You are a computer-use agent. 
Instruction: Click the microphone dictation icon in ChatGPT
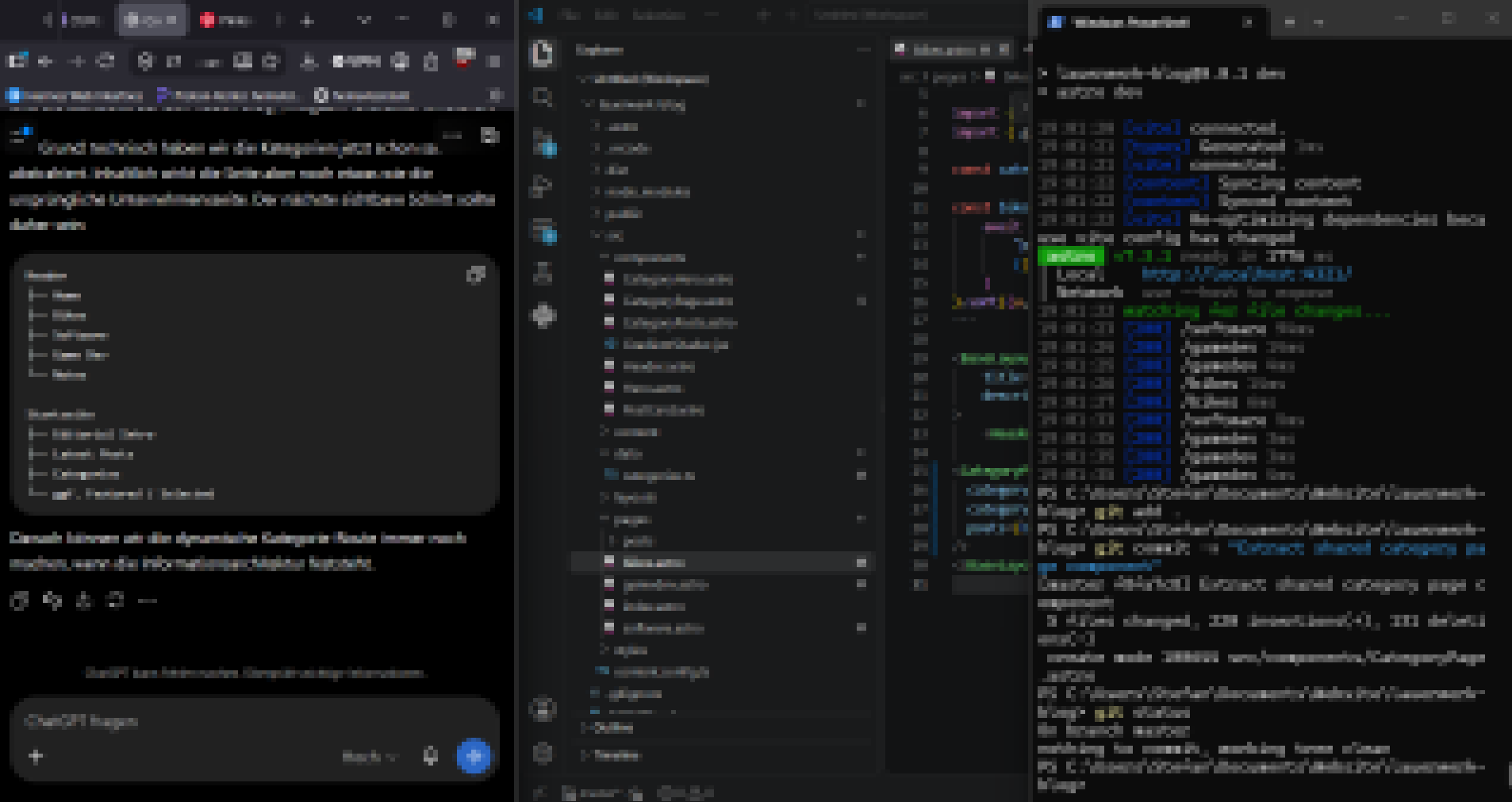click(430, 756)
